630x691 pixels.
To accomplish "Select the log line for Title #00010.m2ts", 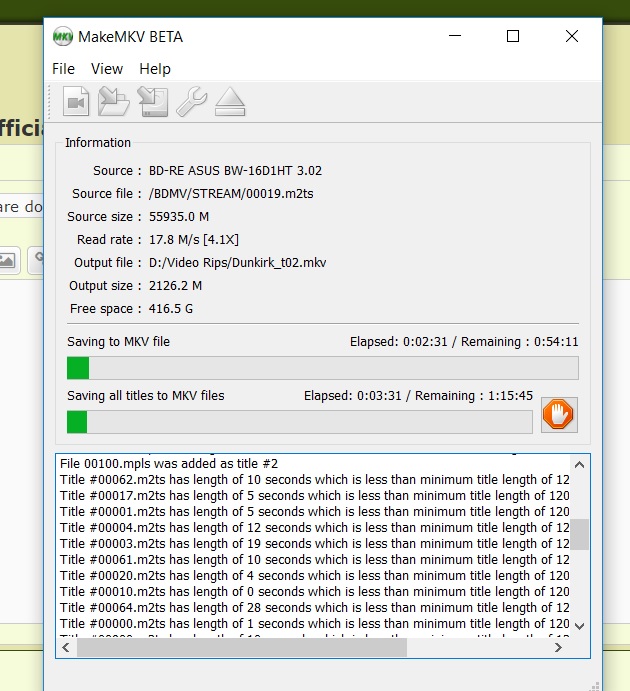I will pos(315,591).
